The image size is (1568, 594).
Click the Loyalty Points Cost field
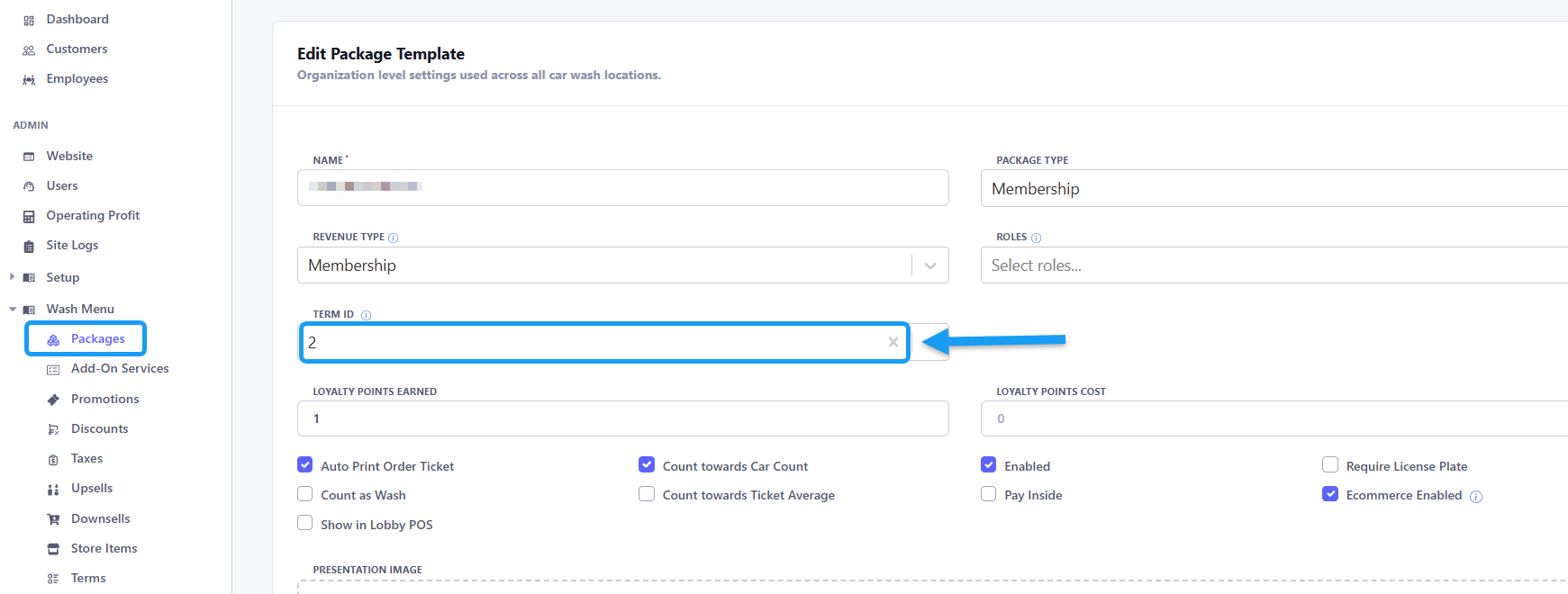tap(1273, 418)
